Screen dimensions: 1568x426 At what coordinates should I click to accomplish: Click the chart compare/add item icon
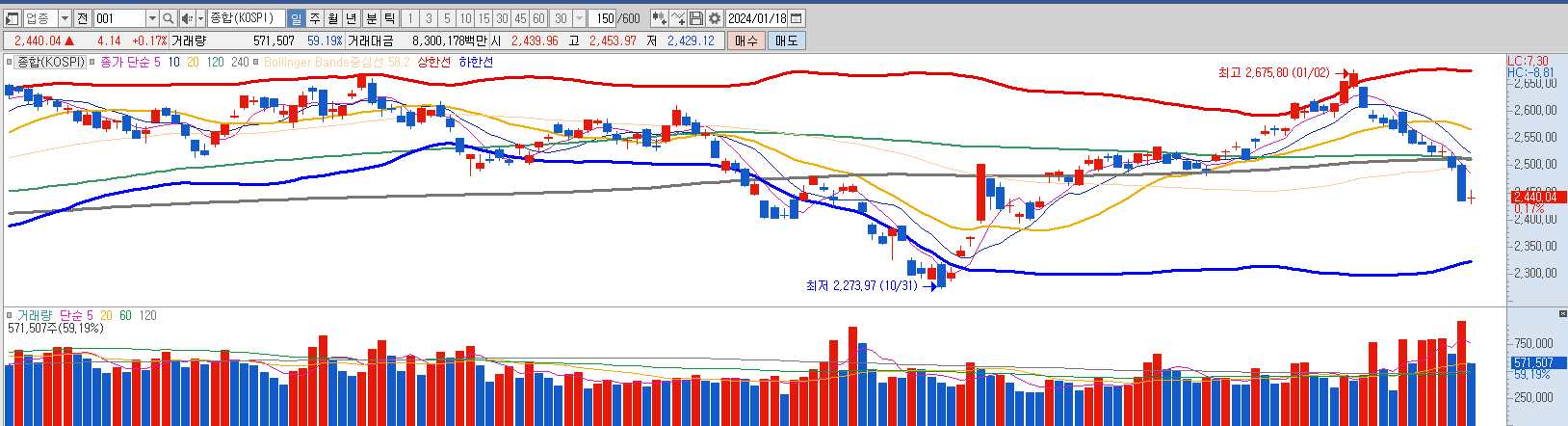pyautogui.click(x=660, y=18)
